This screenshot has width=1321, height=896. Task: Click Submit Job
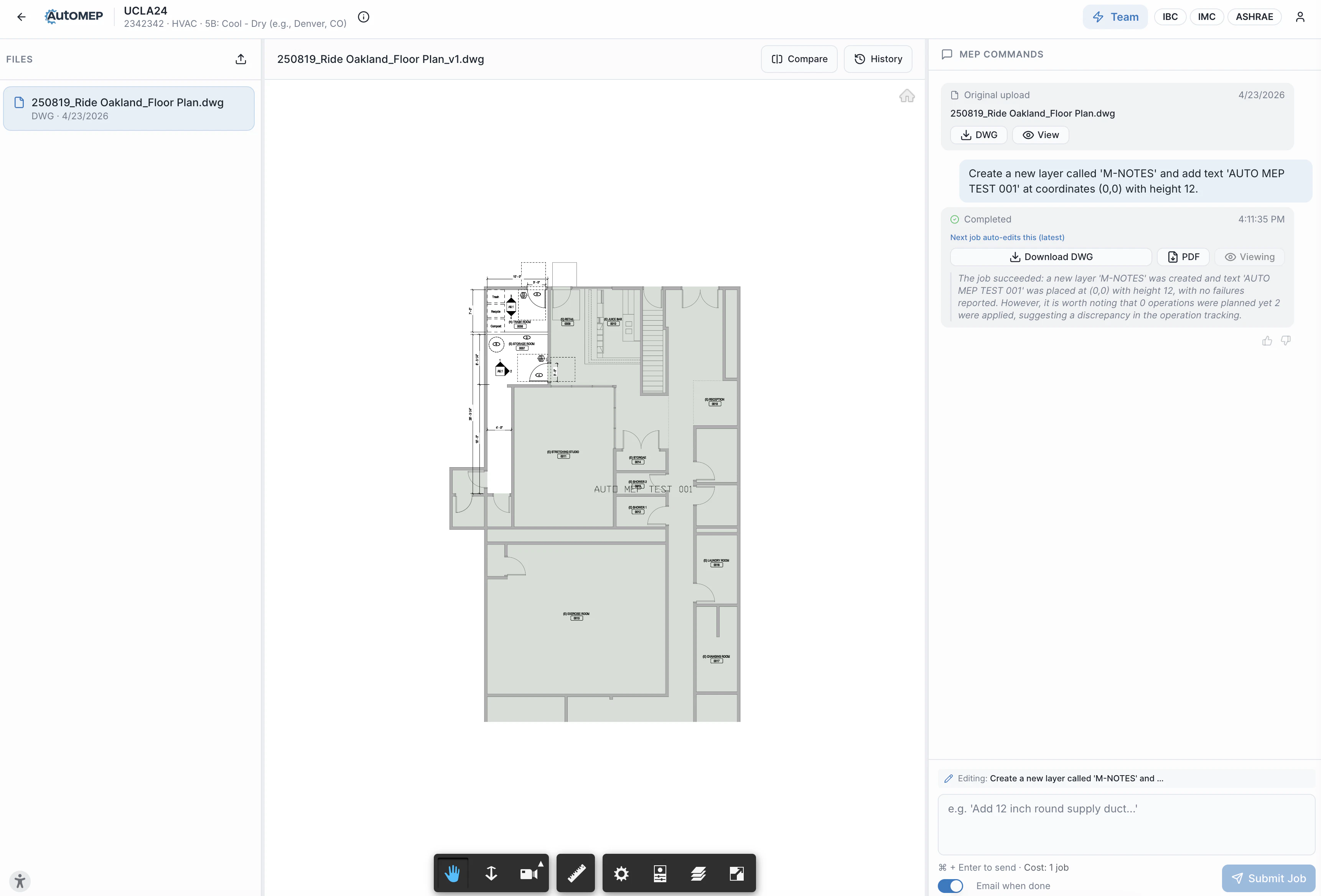point(1269,878)
